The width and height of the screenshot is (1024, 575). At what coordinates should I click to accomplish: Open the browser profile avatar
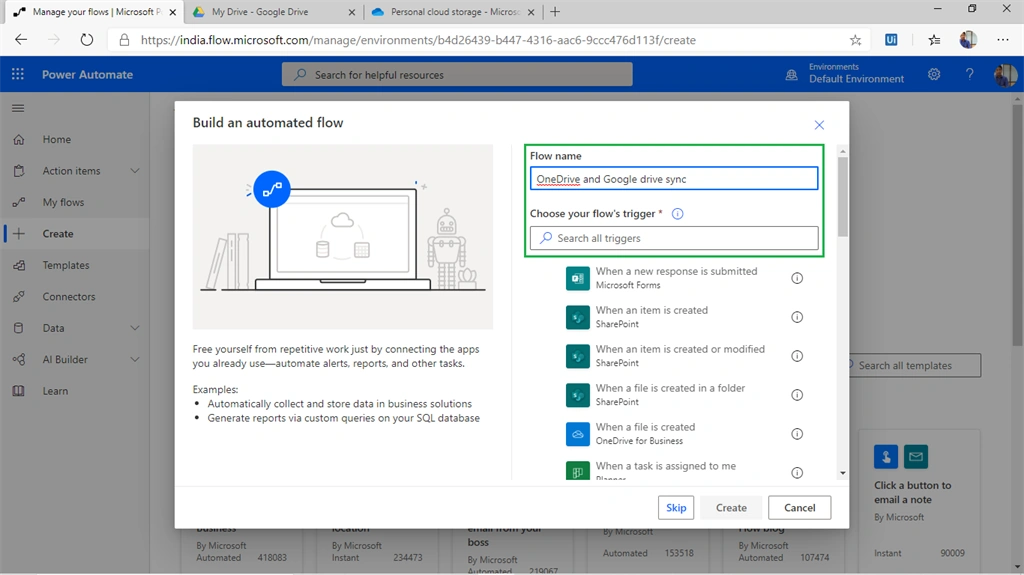[x=968, y=40]
